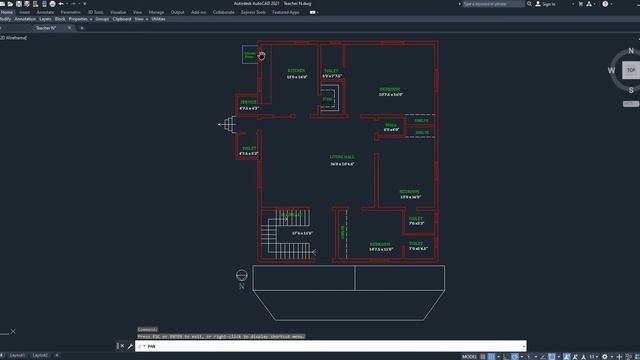The height and width of the screenshot is (360, 640).
Task: Open the Collaborate ribbon tab
Action: 223,12
